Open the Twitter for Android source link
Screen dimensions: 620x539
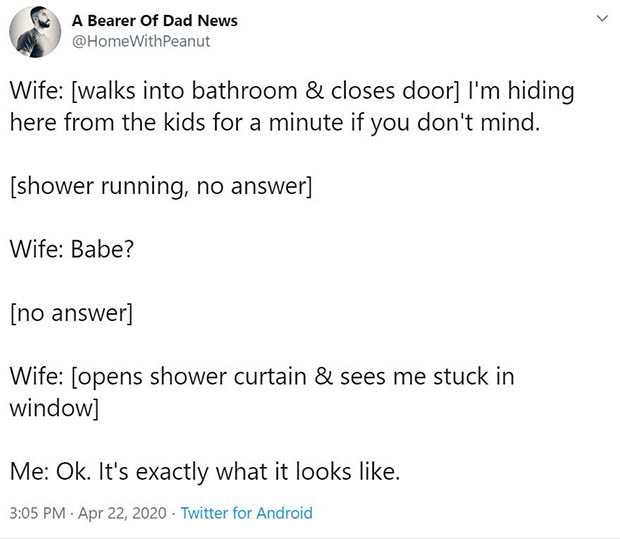[x=246, y=514]
